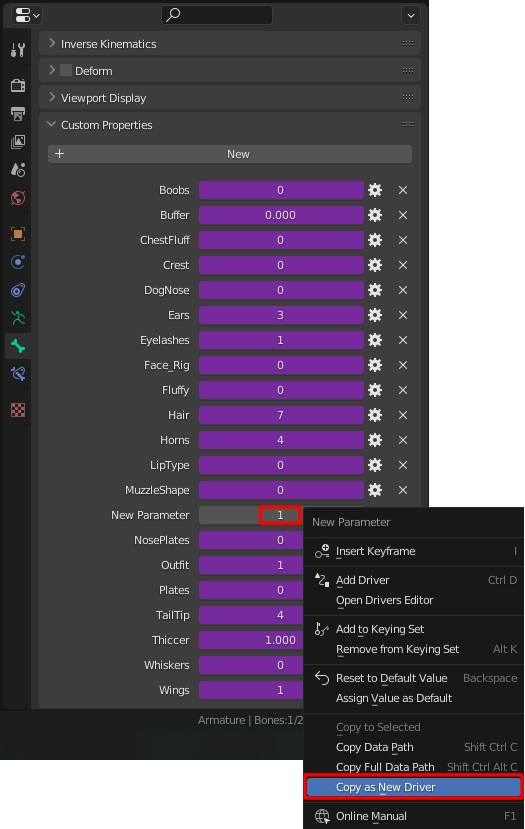This screenshot has height=829, width=525.
Task: Remove the Face_Rig property with X
Action: click(403, 365)
